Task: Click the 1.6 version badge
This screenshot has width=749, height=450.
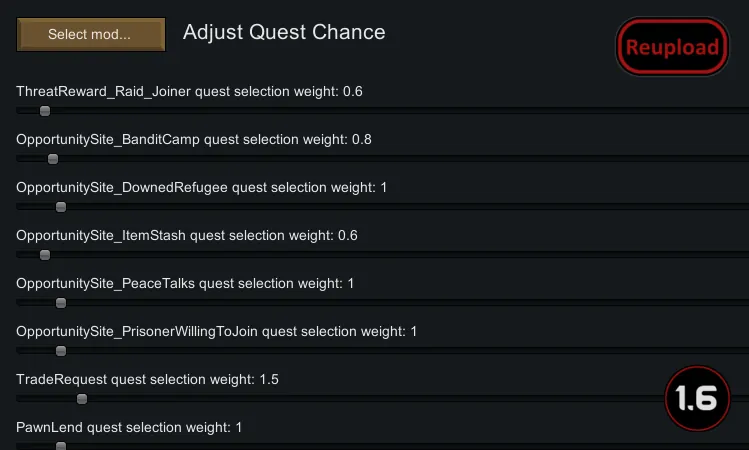Action: click(x=696, y=399)
